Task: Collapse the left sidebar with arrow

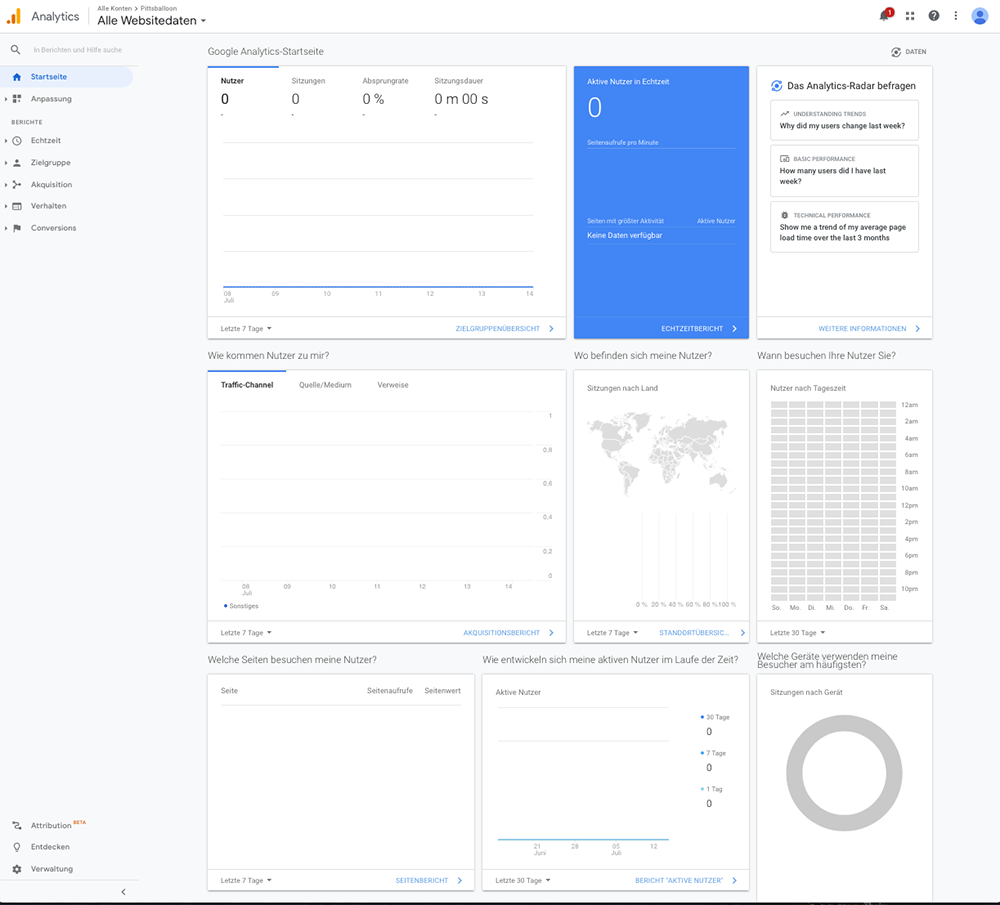Action: click(123, 892)
